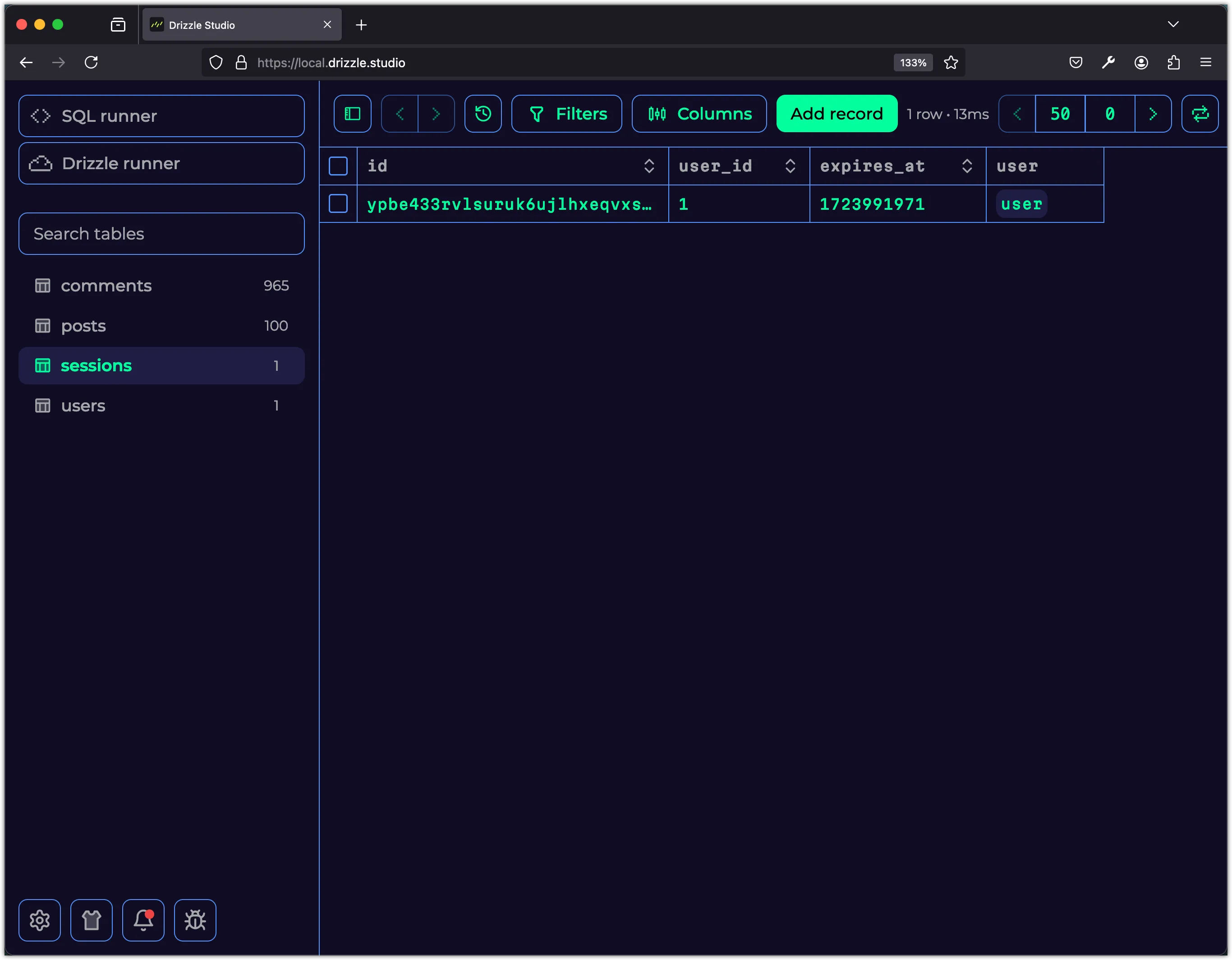The height and width of the screenshot is (960, 1232).
Task: Click the 133% zoom indicator
Action: 913,63
